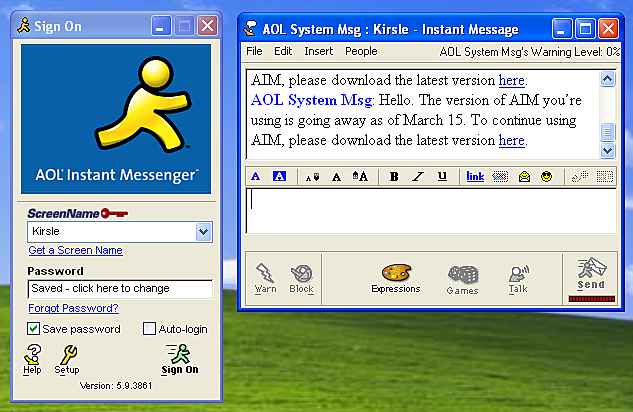This screenshot has width=633, height=412.
Task: Open the Edit menu
Action: (x=283, y=51)
